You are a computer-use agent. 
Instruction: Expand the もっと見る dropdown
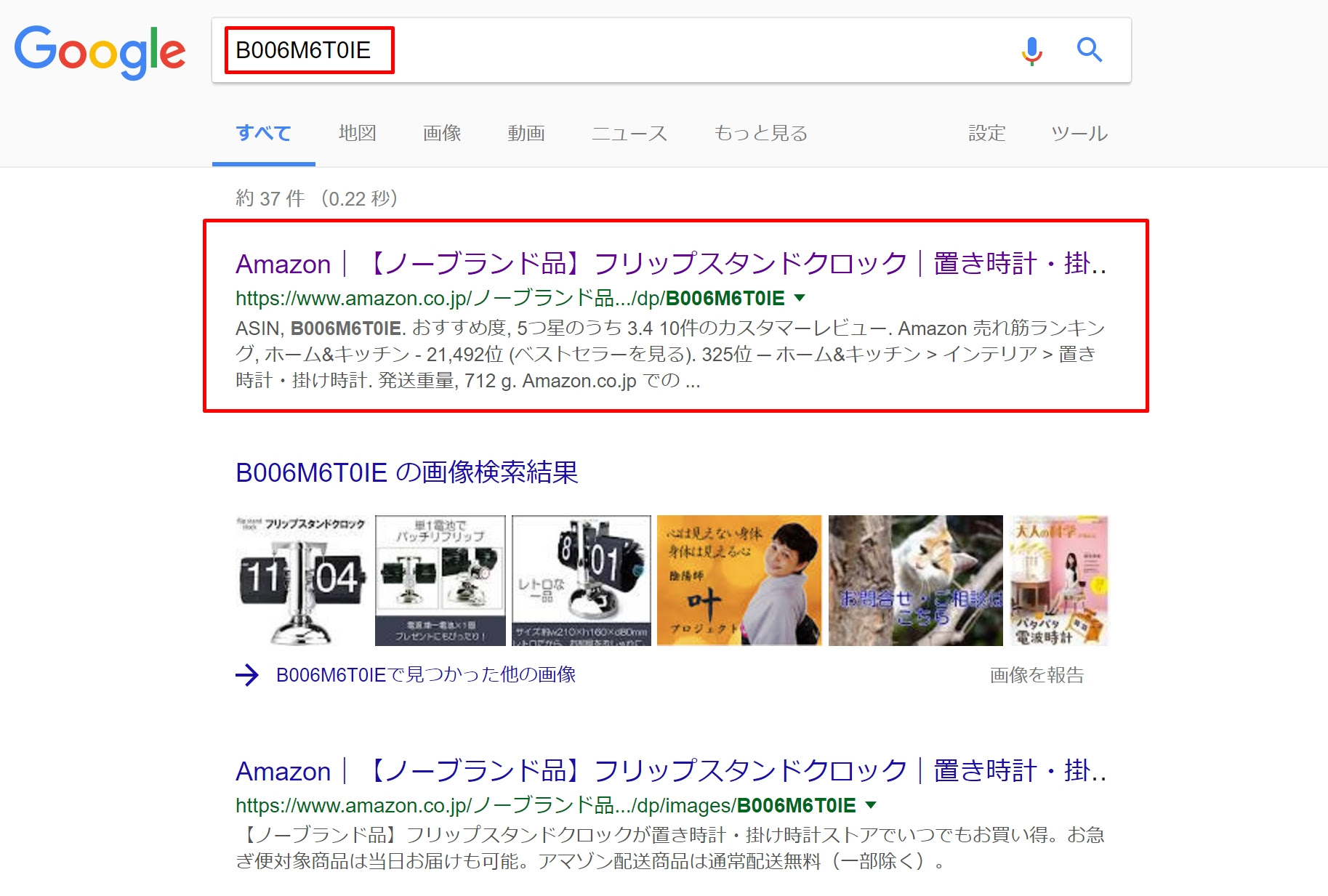click(760, 133)
